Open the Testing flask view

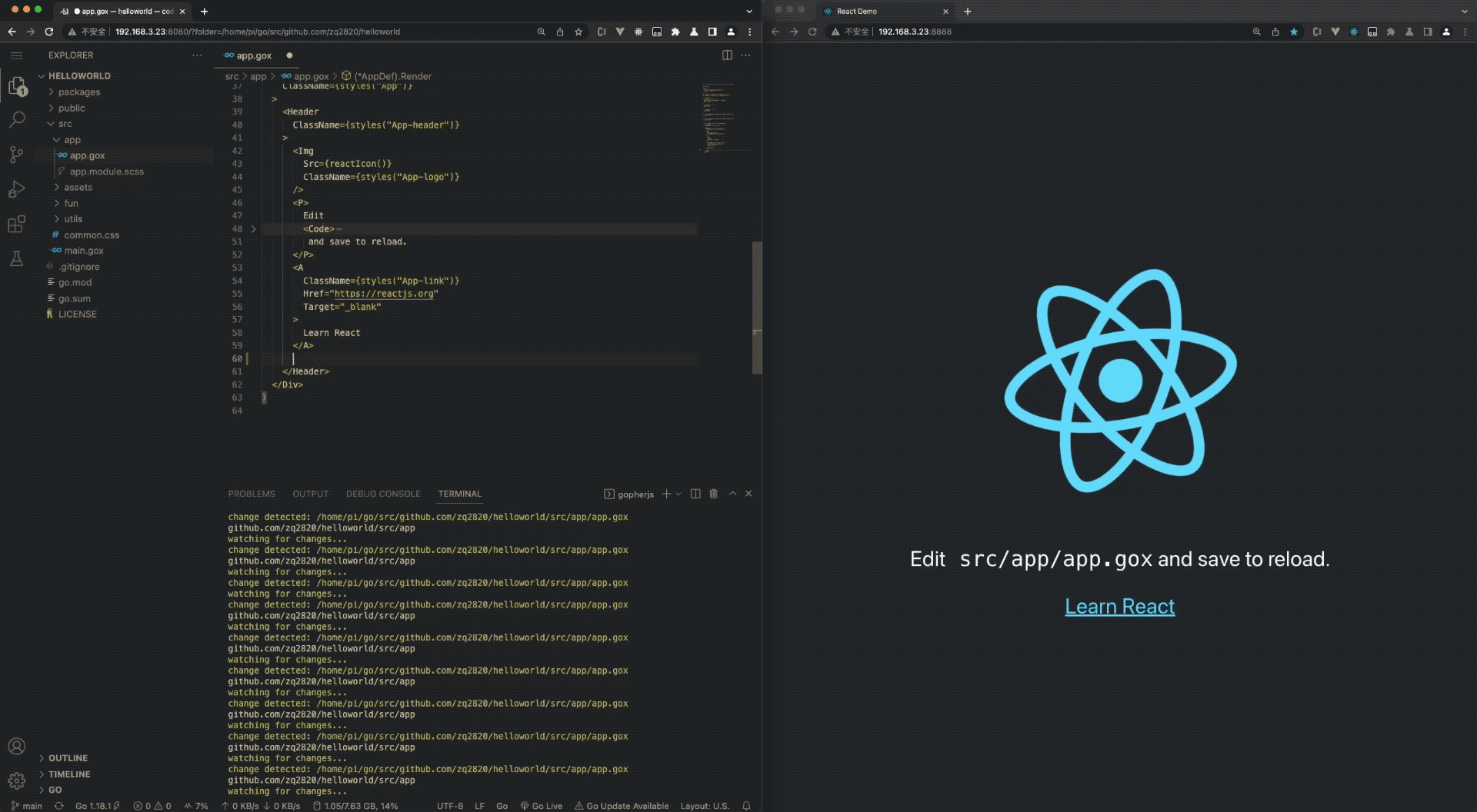click(x=17, y=258)
